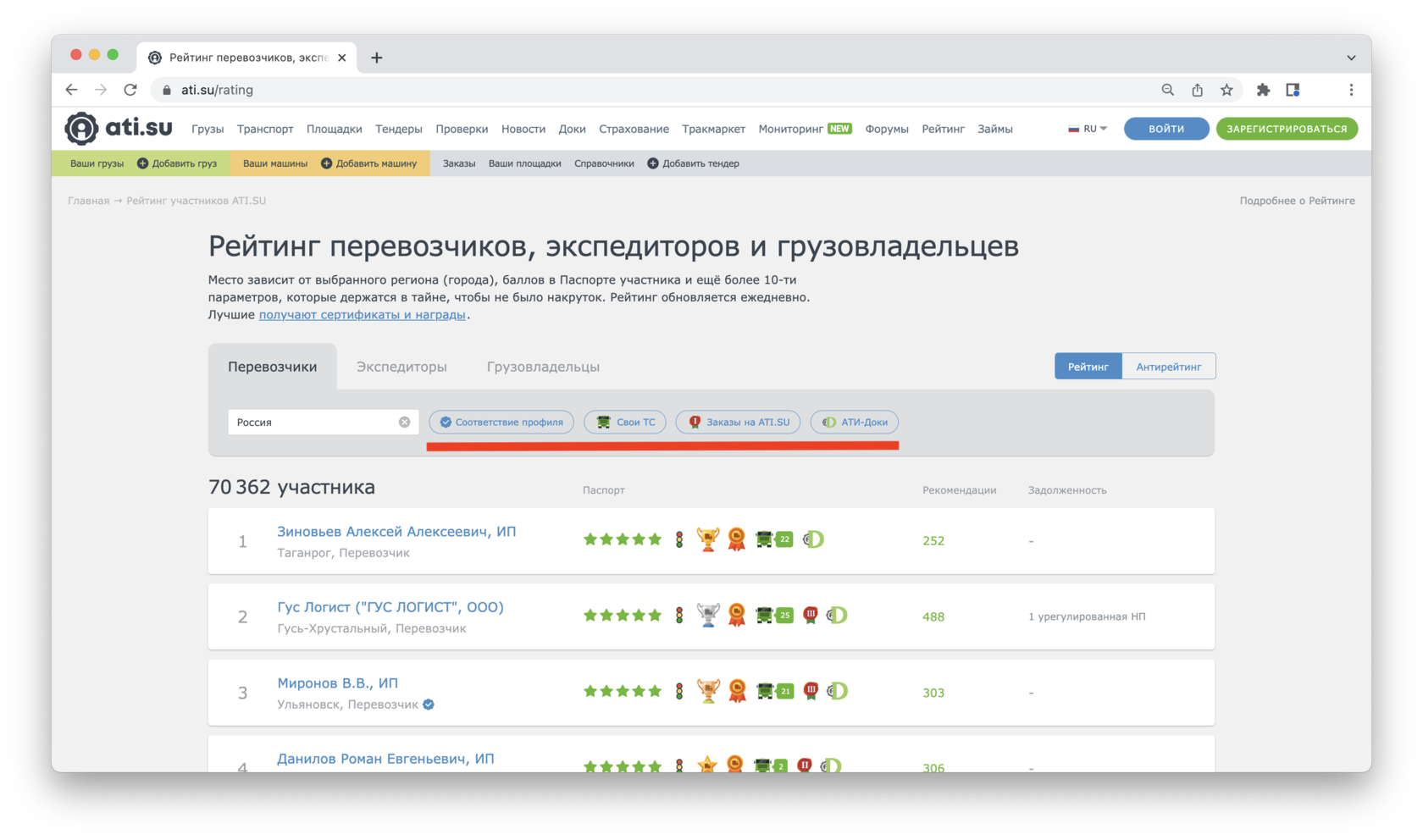
Task: Click the ATI-Доки D icon in Зиновьев row
Action: (x=813, y=539)
